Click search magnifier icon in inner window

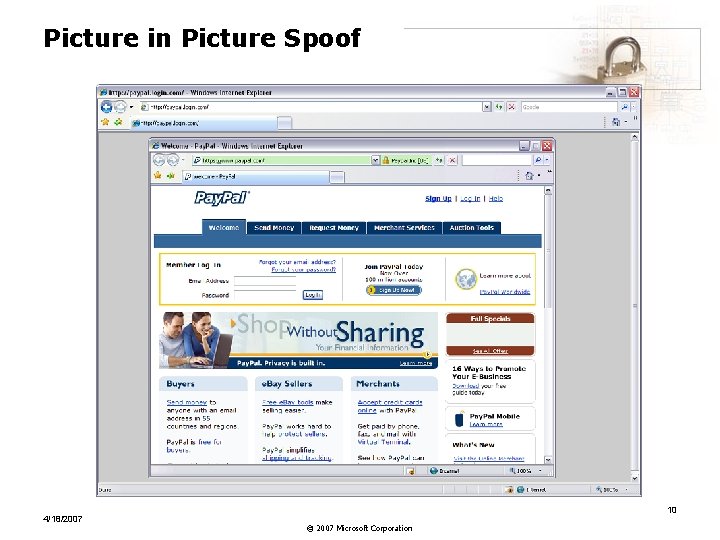click(x=538, y=160)
